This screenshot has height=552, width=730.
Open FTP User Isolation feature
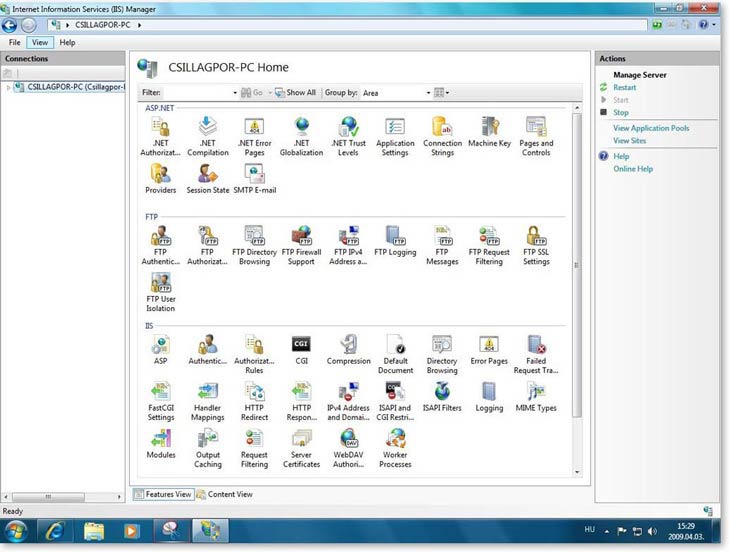click(161, 292)
